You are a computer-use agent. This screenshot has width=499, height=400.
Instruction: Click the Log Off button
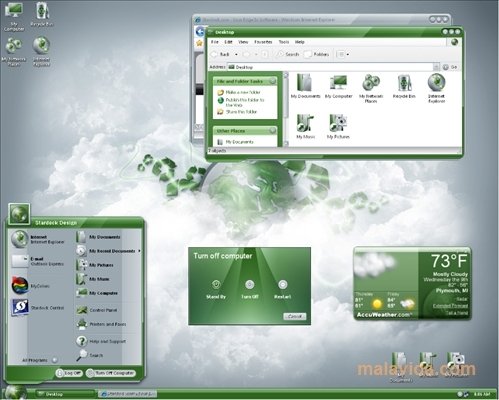69,373
